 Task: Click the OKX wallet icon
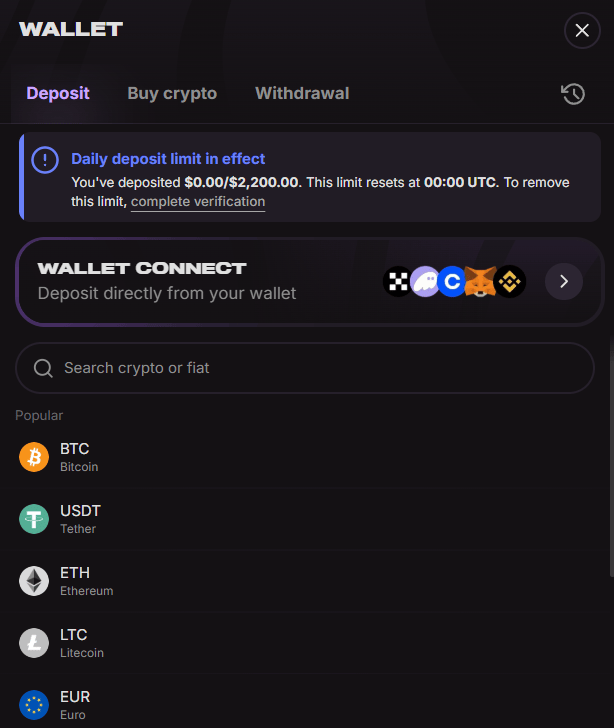point(398,282)
